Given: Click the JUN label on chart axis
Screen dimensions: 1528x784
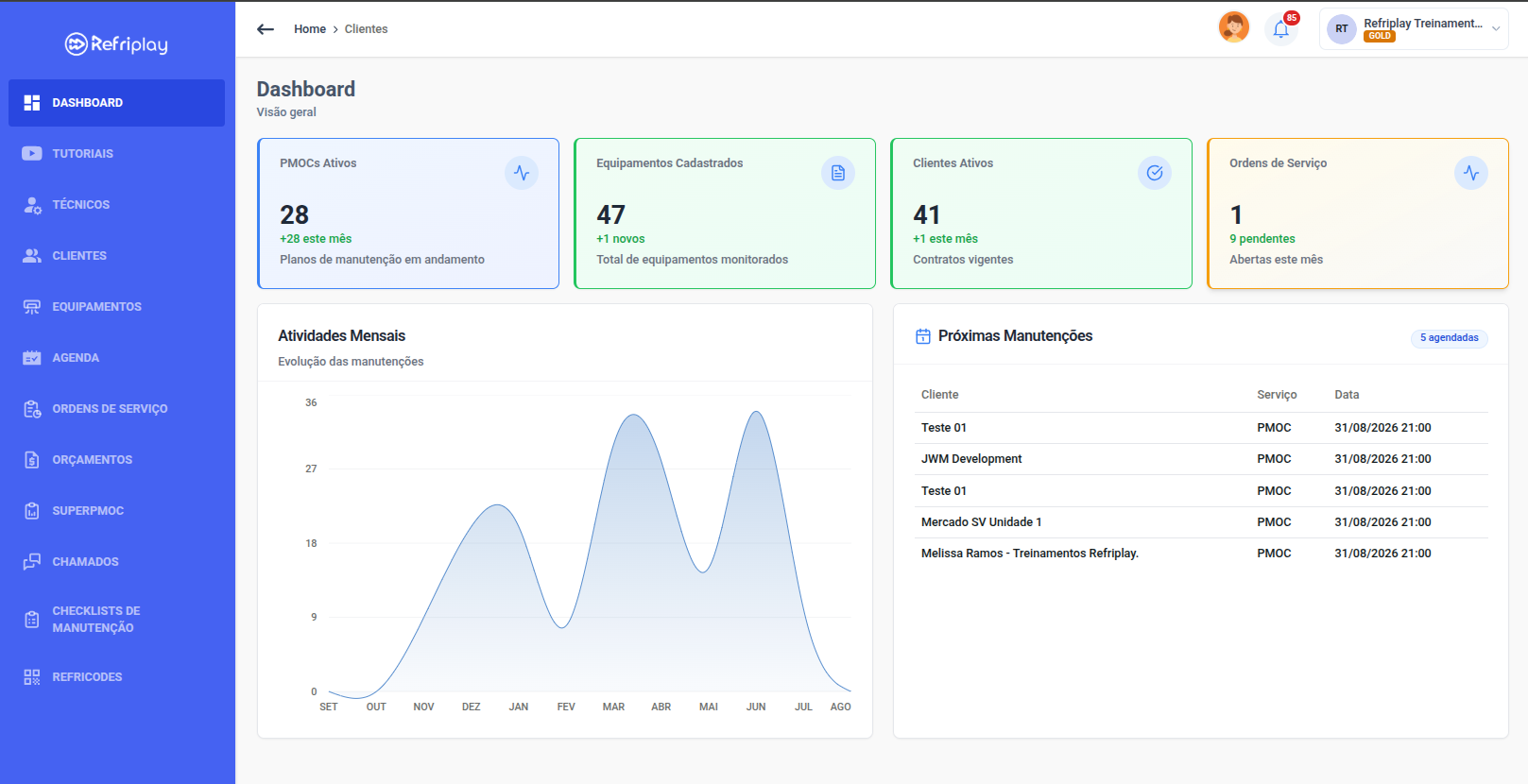Looking at the screenshot, I should (x=756, y=707).
